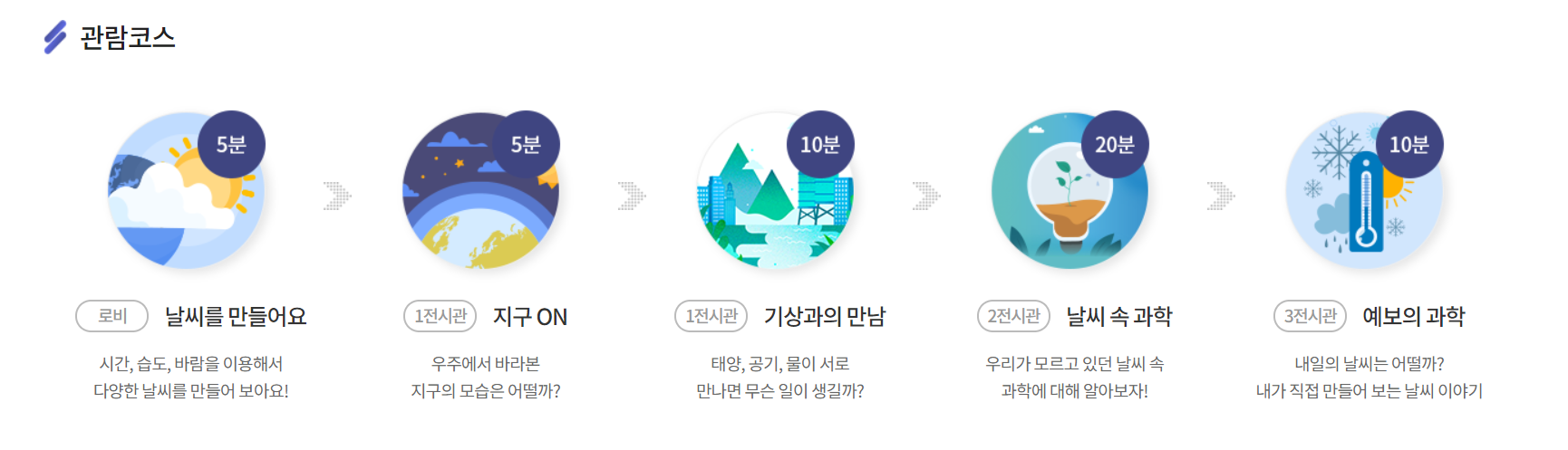Select the 2전시관 location tag

[x=1013, y=316]
